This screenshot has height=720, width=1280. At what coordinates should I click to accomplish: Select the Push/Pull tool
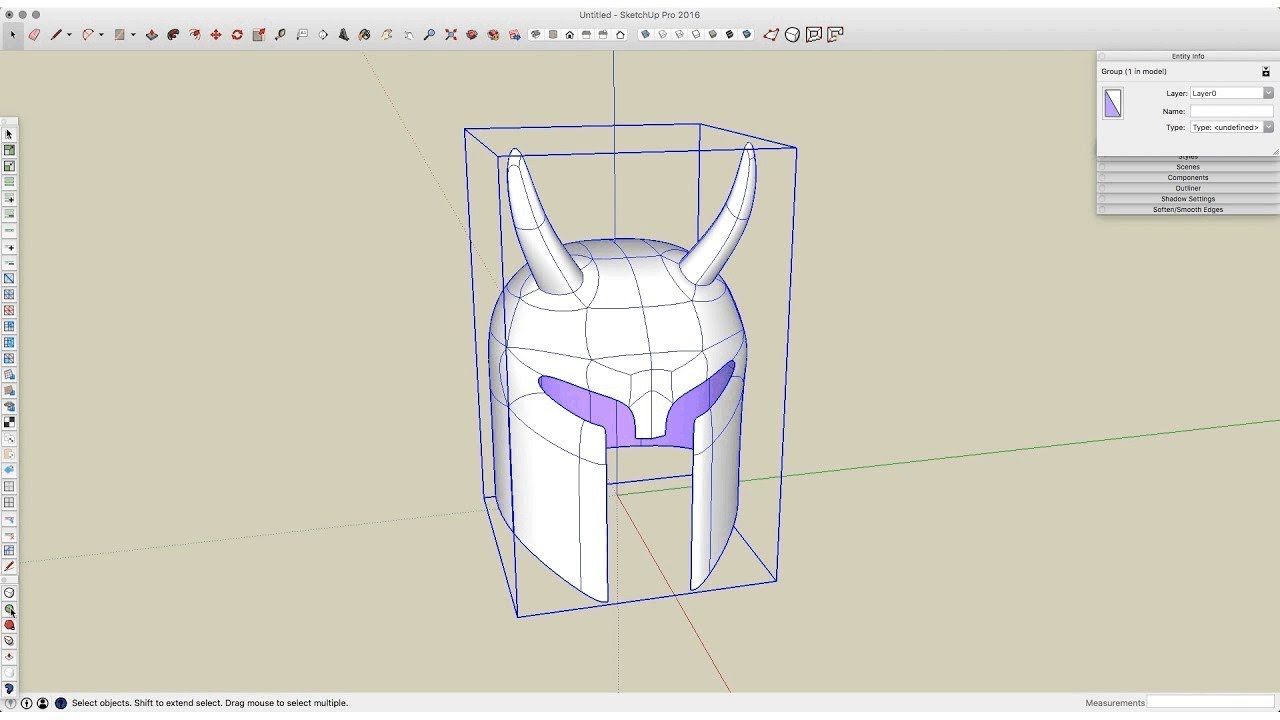pos(152,34)
